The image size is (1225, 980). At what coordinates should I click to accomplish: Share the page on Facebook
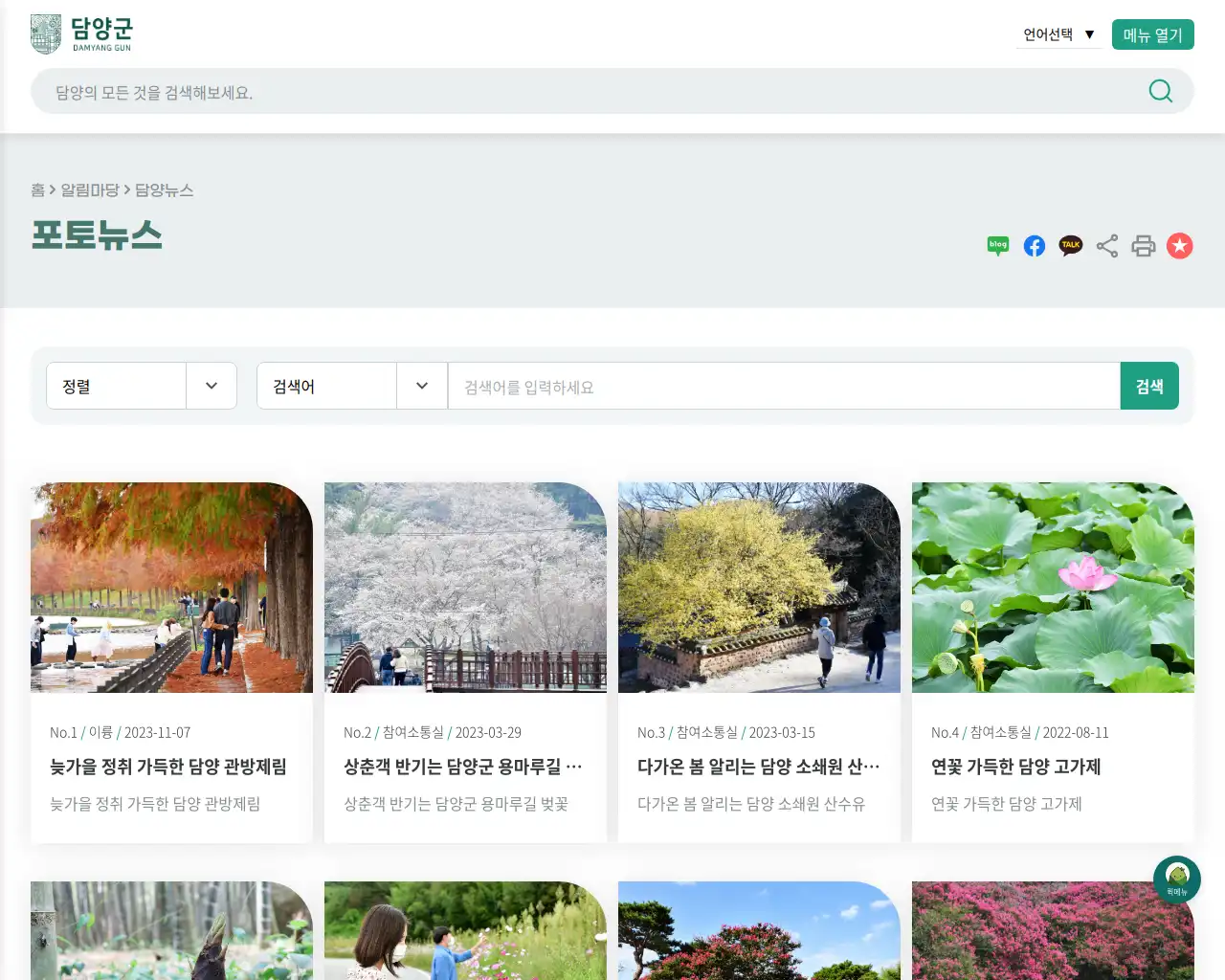pyautogui.click(x=1034, y=245)
